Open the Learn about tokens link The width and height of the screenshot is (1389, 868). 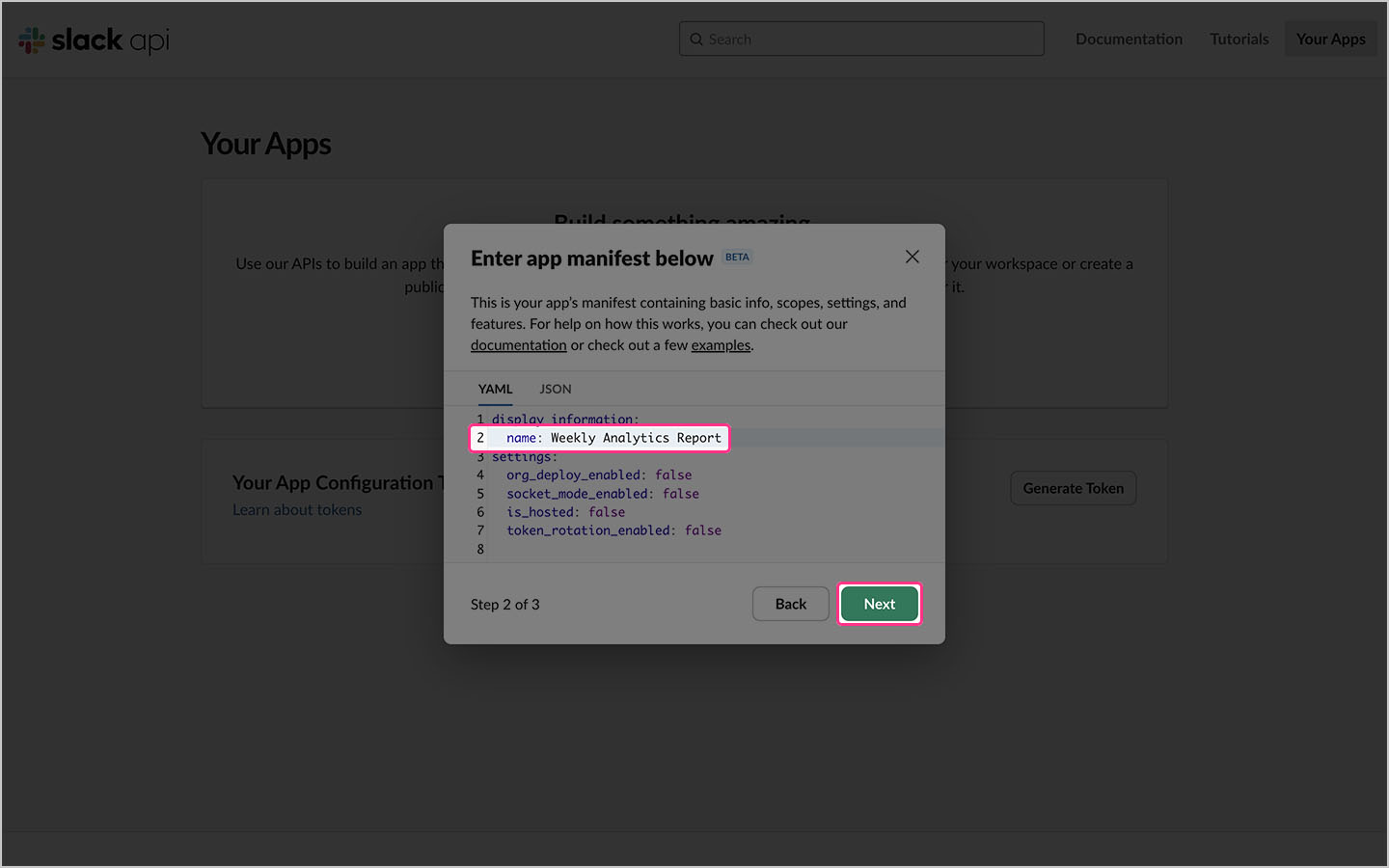297,509
